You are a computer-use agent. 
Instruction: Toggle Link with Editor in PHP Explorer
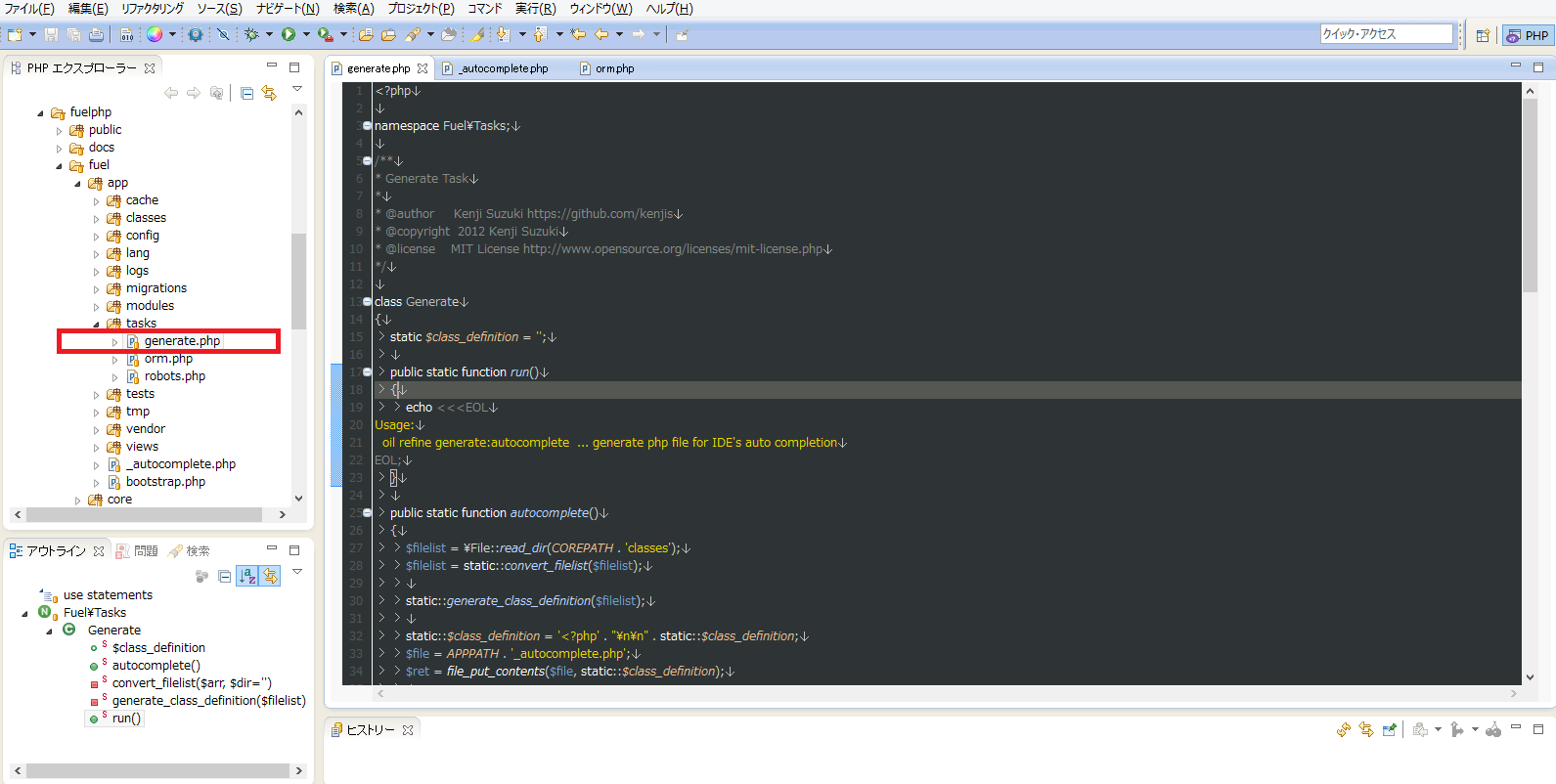click(269, 93)
